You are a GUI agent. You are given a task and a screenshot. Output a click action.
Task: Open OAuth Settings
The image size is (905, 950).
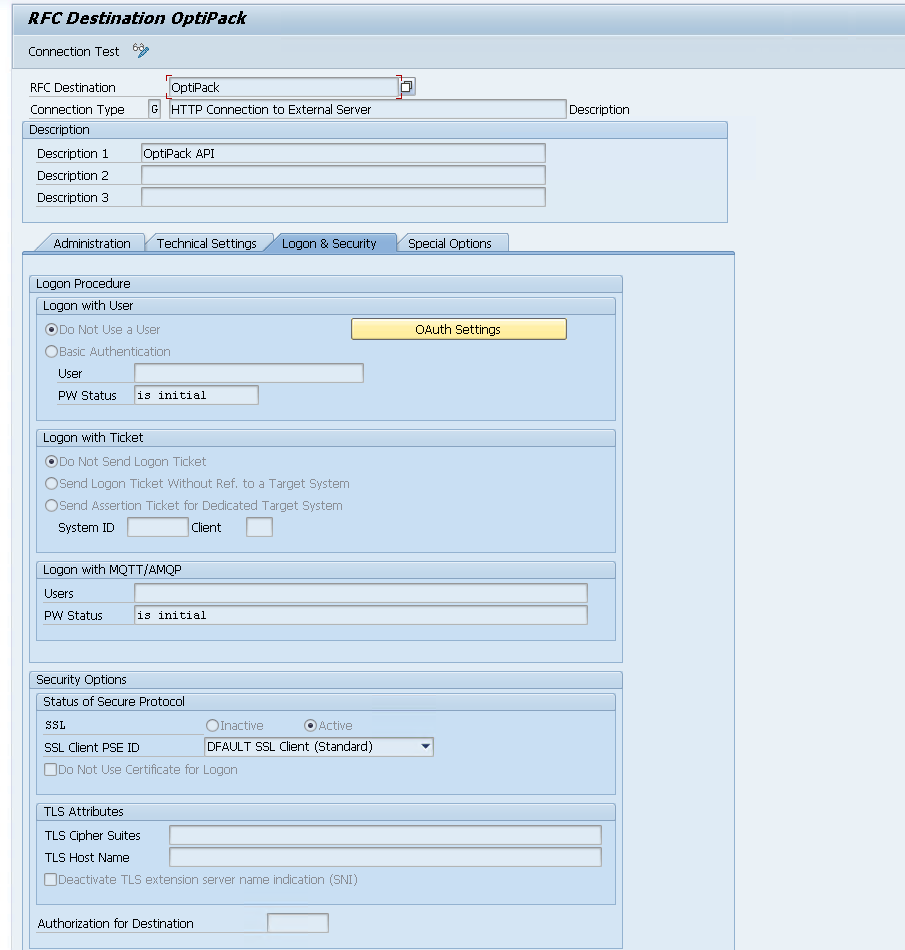coord(458,329)
